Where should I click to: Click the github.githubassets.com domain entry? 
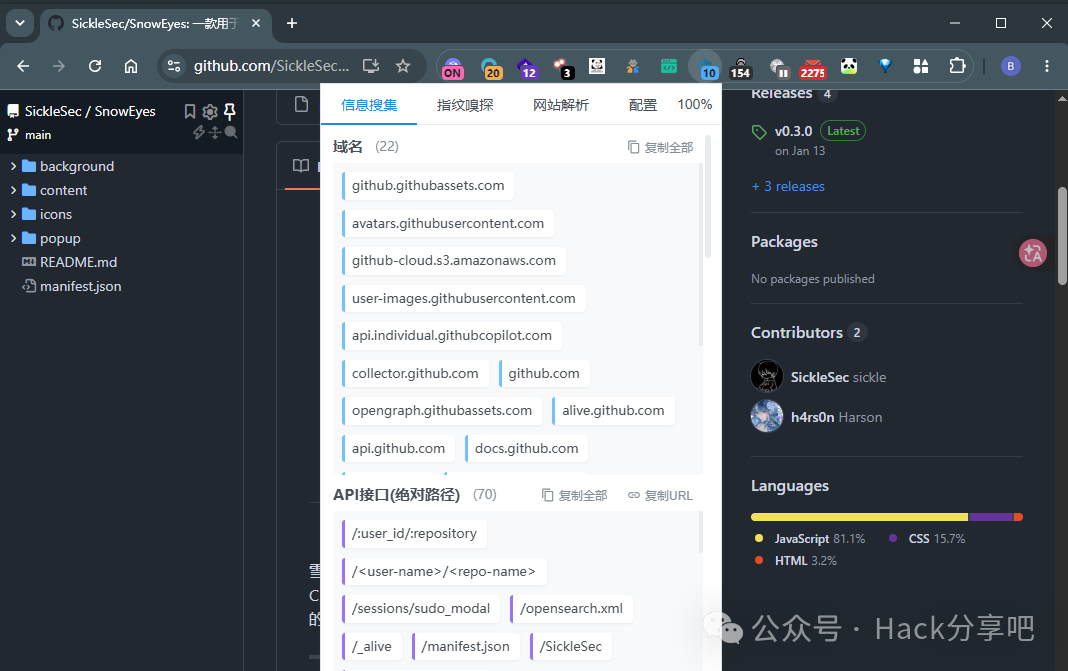(428, 186)
